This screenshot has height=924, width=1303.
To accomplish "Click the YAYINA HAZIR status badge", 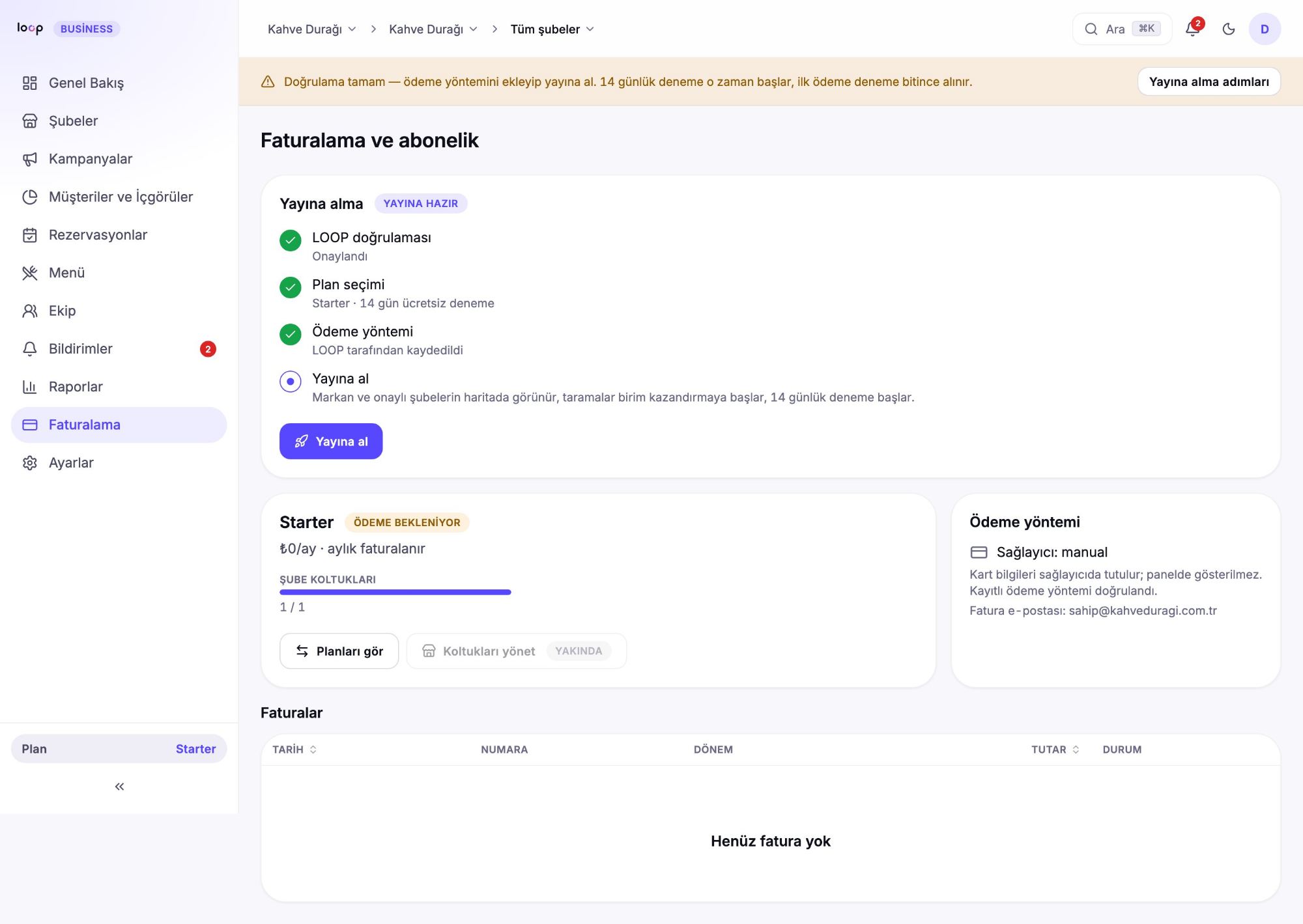I will [421, 203].
